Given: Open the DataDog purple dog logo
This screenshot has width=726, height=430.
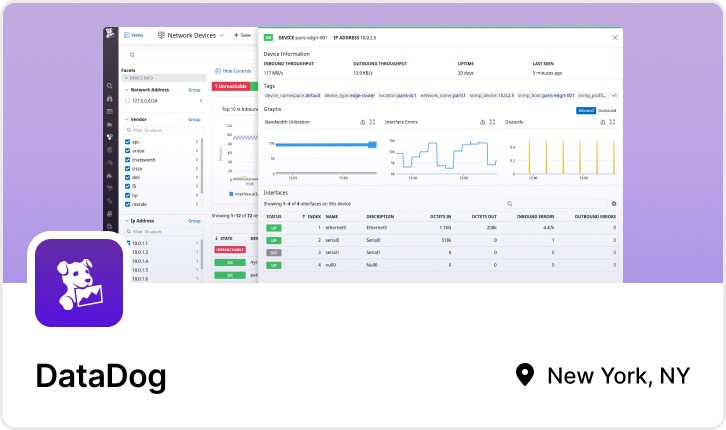Looking at the screenshot, I should pyautogui.click(x=79, y=283).
